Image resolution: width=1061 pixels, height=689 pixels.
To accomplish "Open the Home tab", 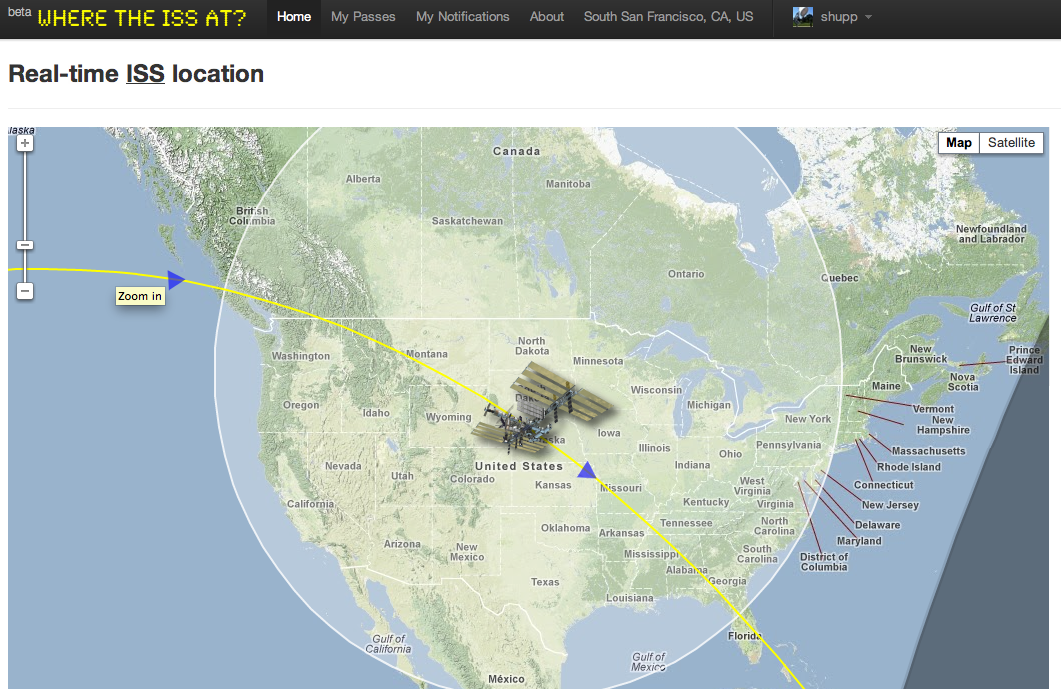I will (294, 17).
